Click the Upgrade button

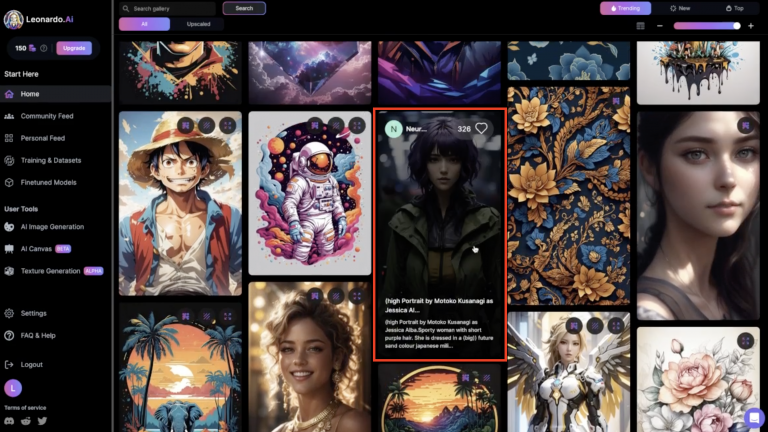click(74, 48)
